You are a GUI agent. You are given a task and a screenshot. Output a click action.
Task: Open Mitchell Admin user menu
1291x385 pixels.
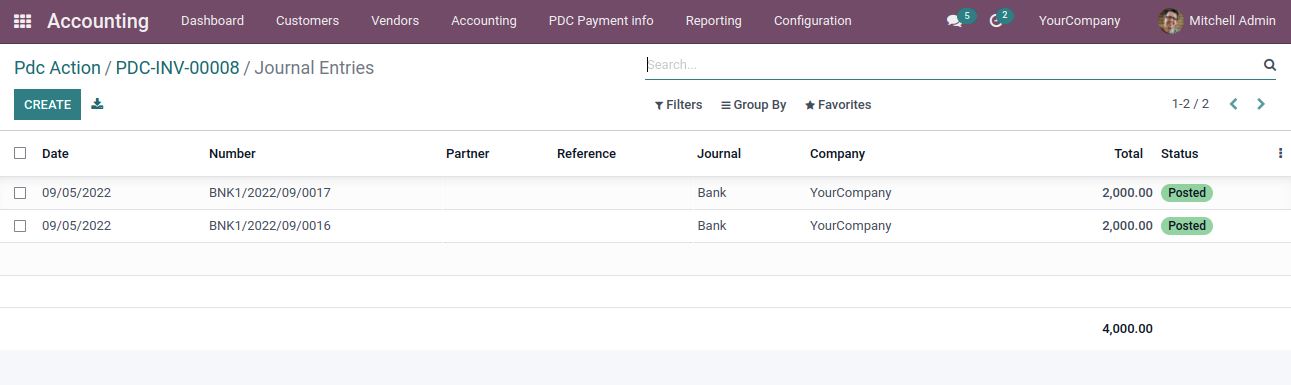click(x=1217, y=21)
